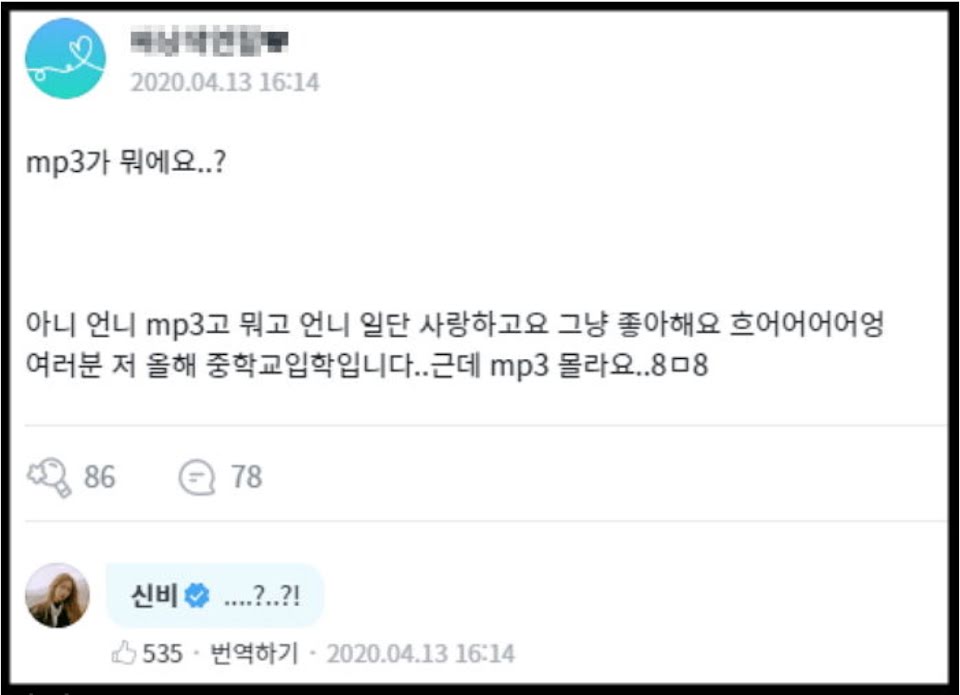Screen dimensions: 960x695
Task: Click the post timestamp 2020.04.13 16:14 under the username
Action: [225, 82]
